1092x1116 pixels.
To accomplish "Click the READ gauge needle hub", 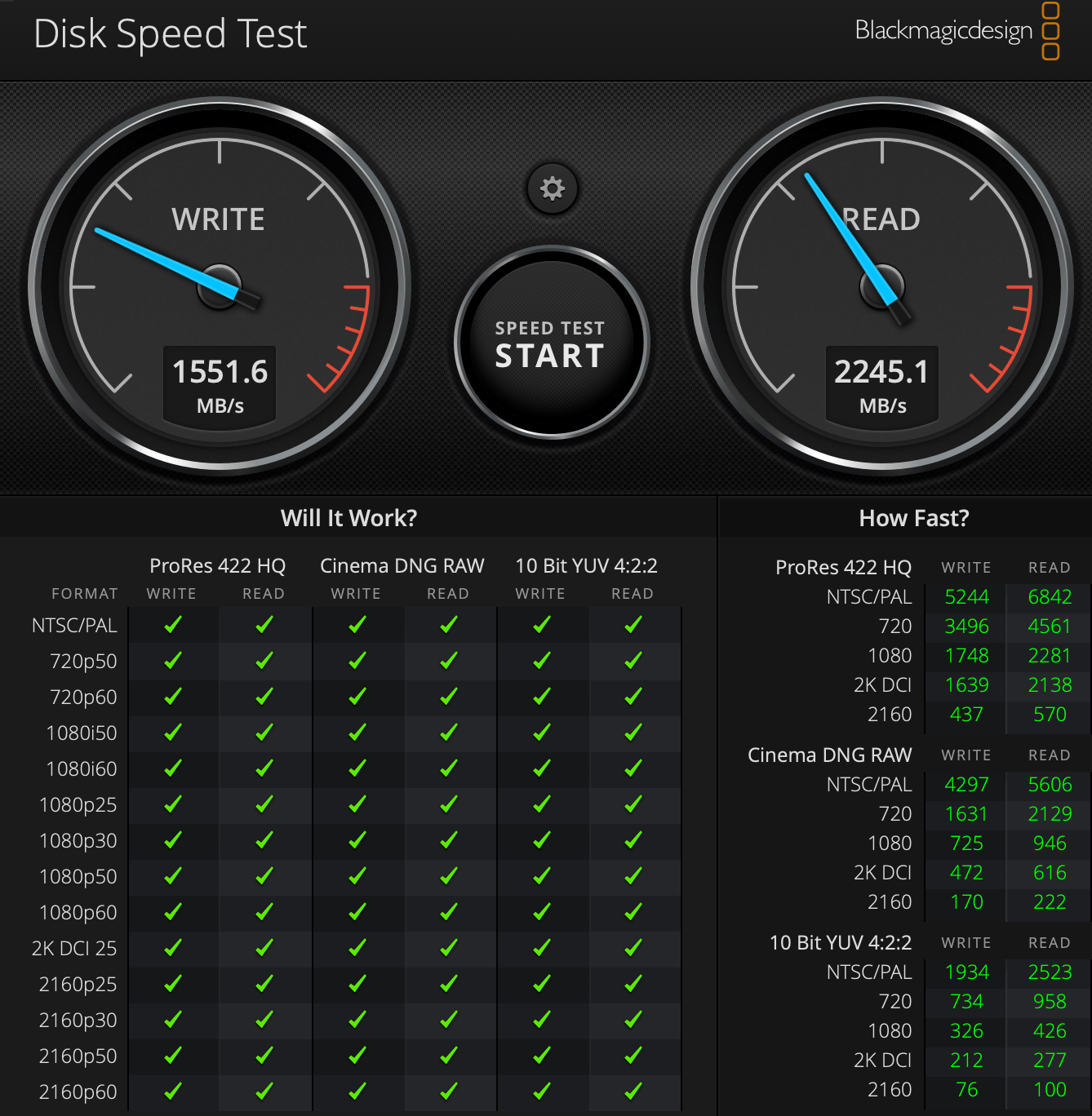I will coord(882,286).
